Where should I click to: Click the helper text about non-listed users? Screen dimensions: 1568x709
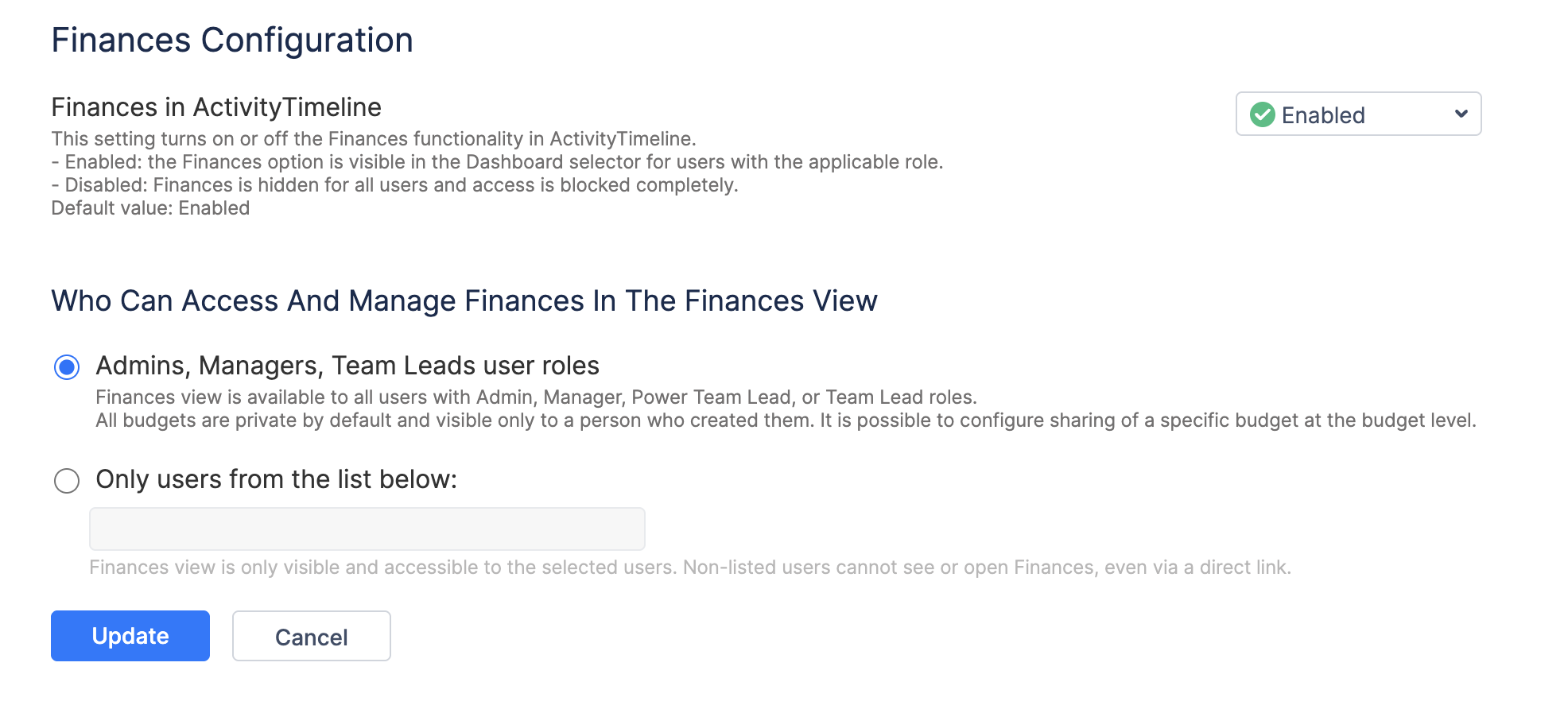(690, 568)
